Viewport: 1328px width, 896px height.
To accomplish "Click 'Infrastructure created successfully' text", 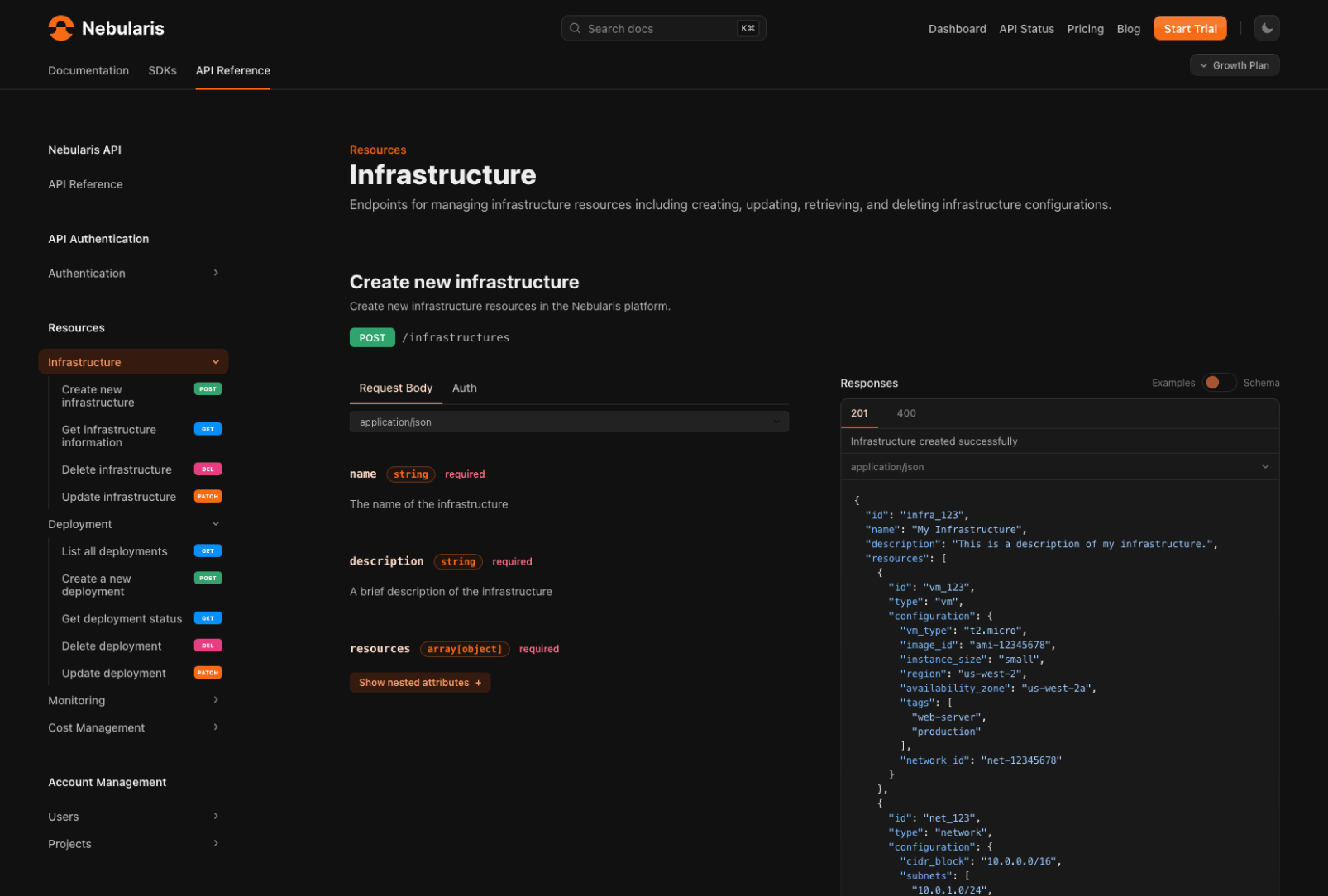I will click(x=934, y=441).
